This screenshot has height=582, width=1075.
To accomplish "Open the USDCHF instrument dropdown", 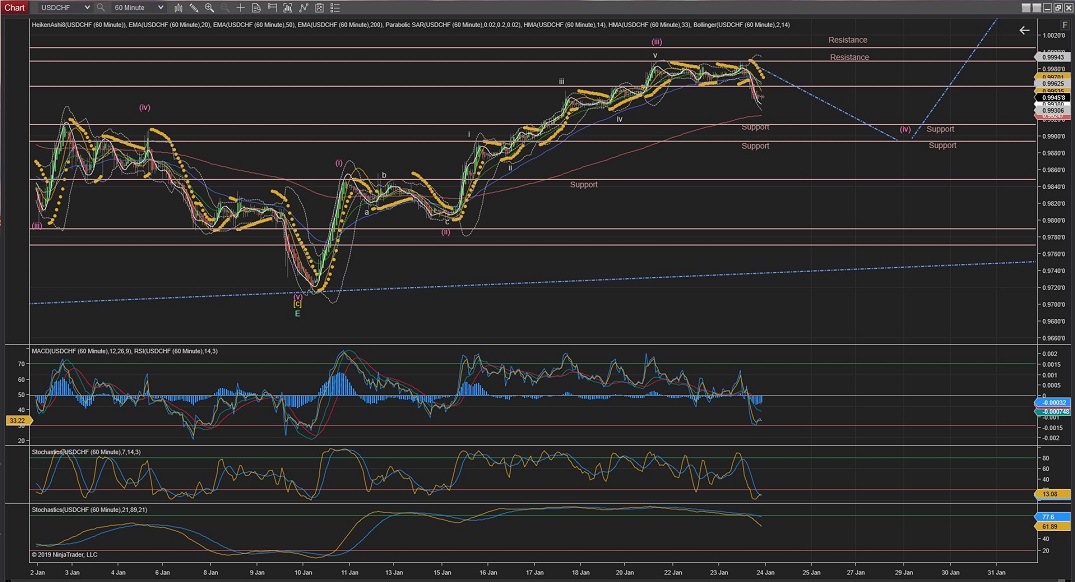I will click(x=65, y=8).
